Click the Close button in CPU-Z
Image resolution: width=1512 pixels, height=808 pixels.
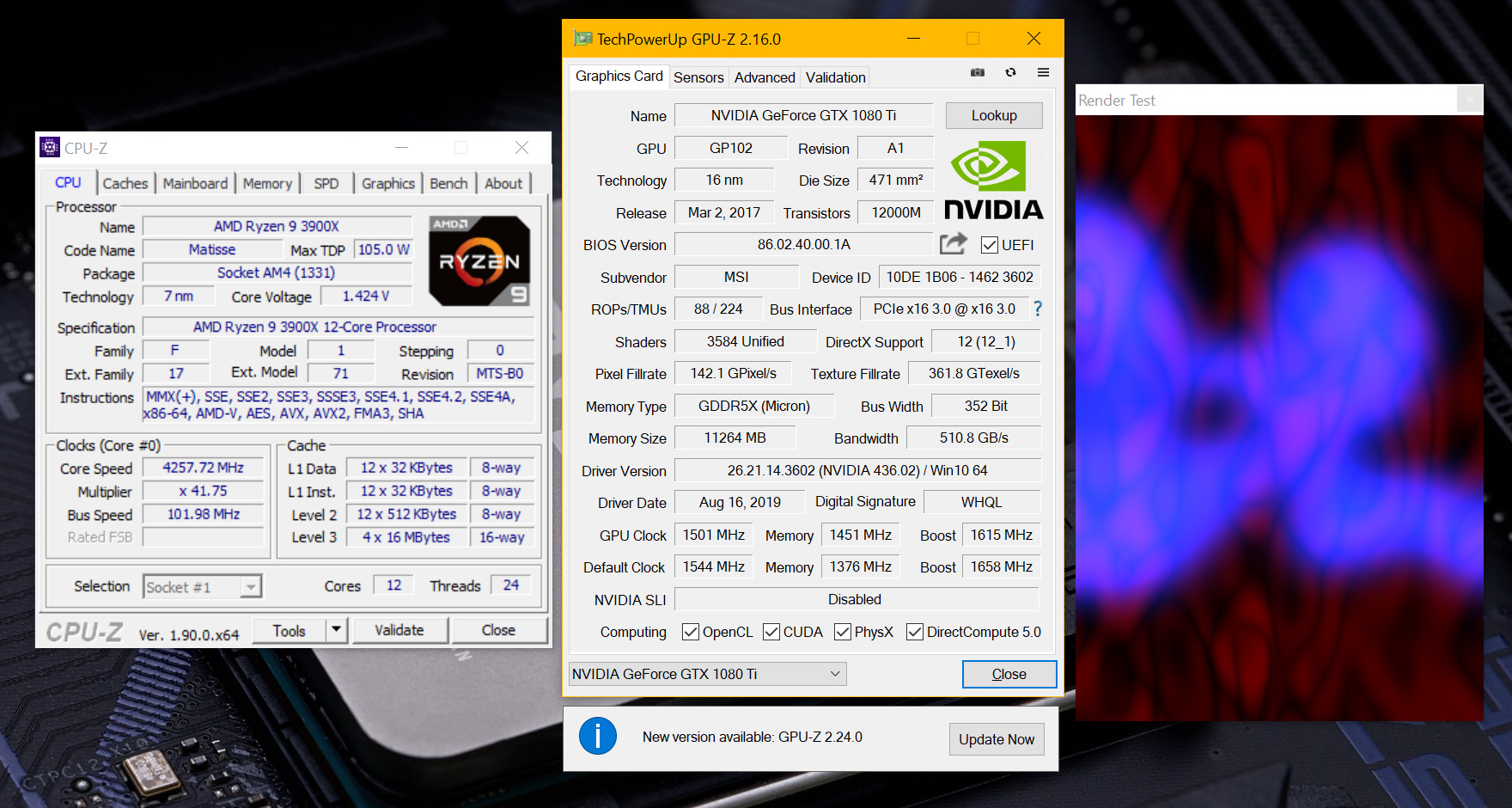(x=498, y=630)
